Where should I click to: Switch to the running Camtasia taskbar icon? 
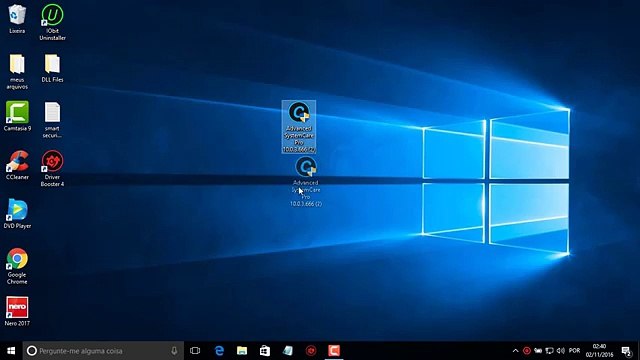tap(334, 351)
